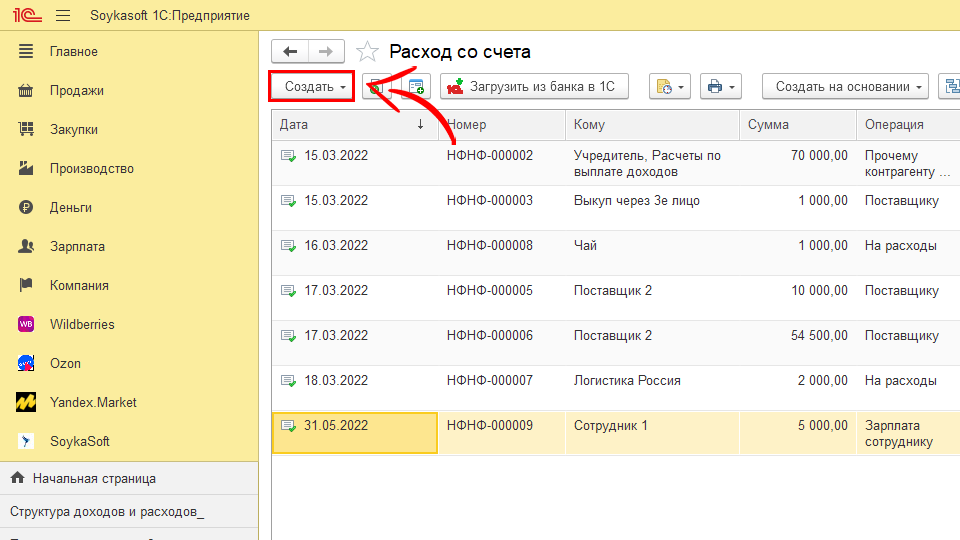
Task: Open the reports dropdown with clock icon
Action: 669,87
